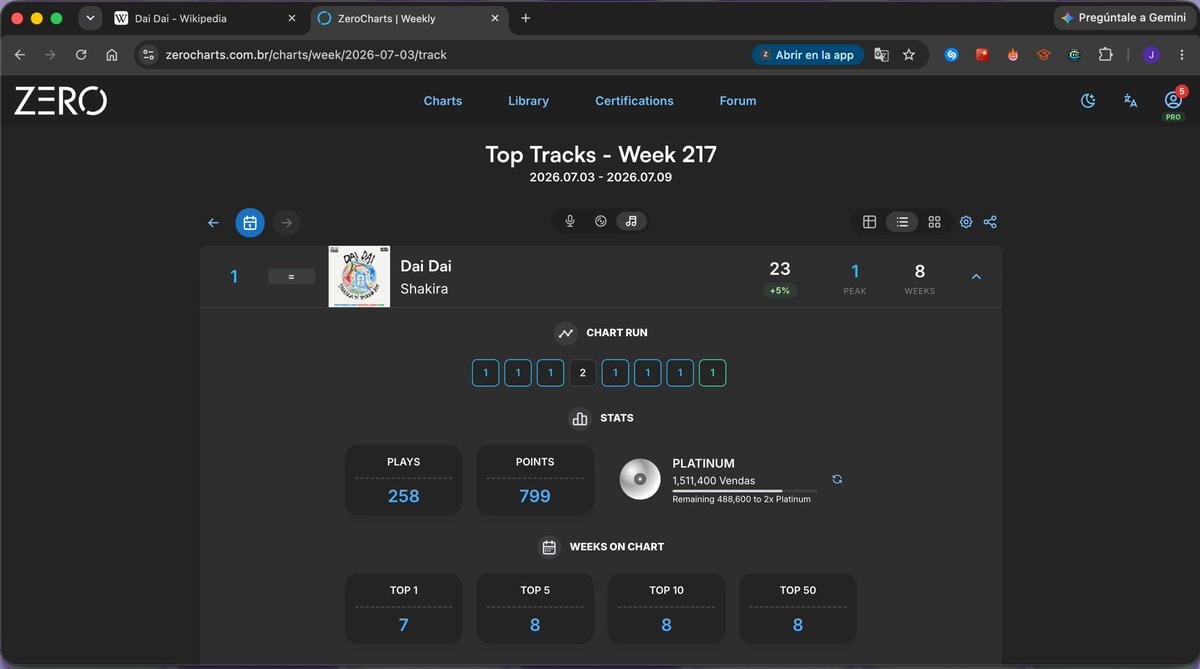Click the TOP 10 weeks card
1200x669 pixels.
pos(666,608)
